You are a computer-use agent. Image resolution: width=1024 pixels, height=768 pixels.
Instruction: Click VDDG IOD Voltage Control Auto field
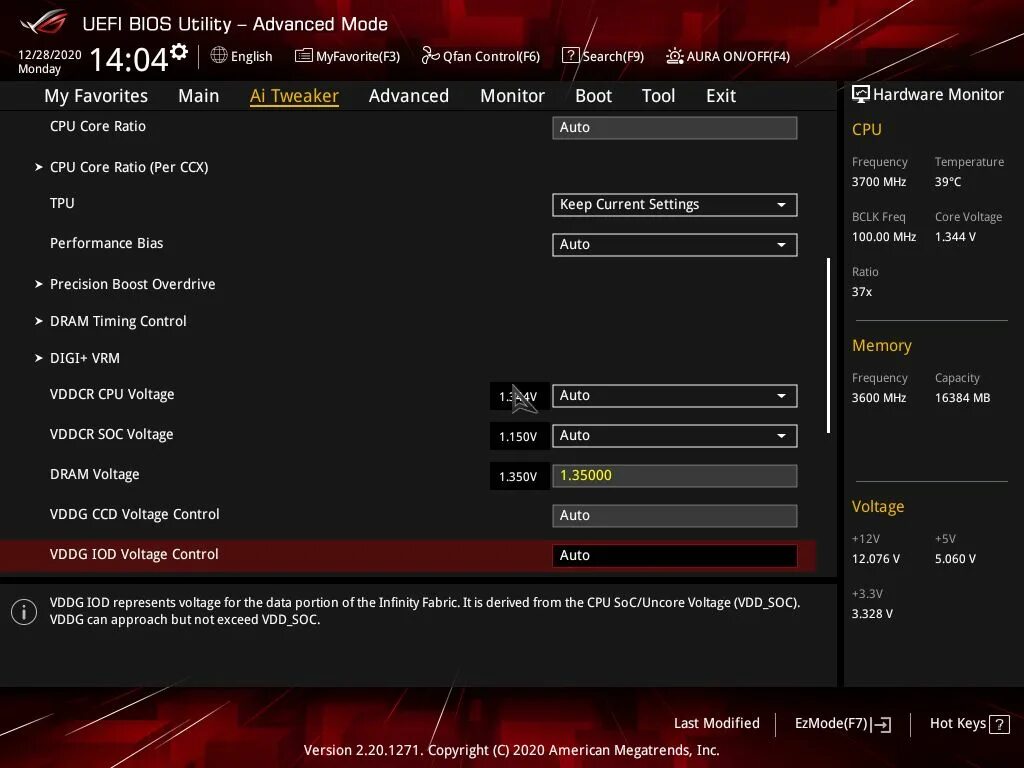[x=675, y=555]
